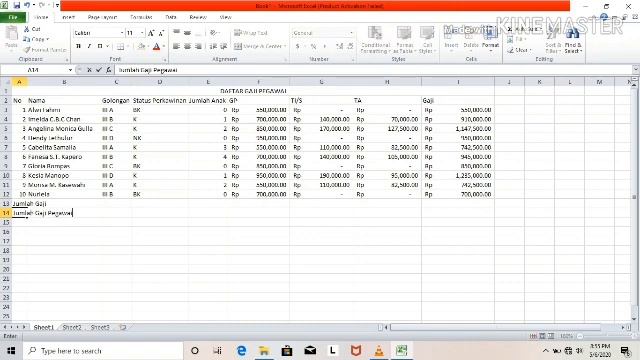Increase decimal places
The image size is (640, 360).
tap(340, 47)
